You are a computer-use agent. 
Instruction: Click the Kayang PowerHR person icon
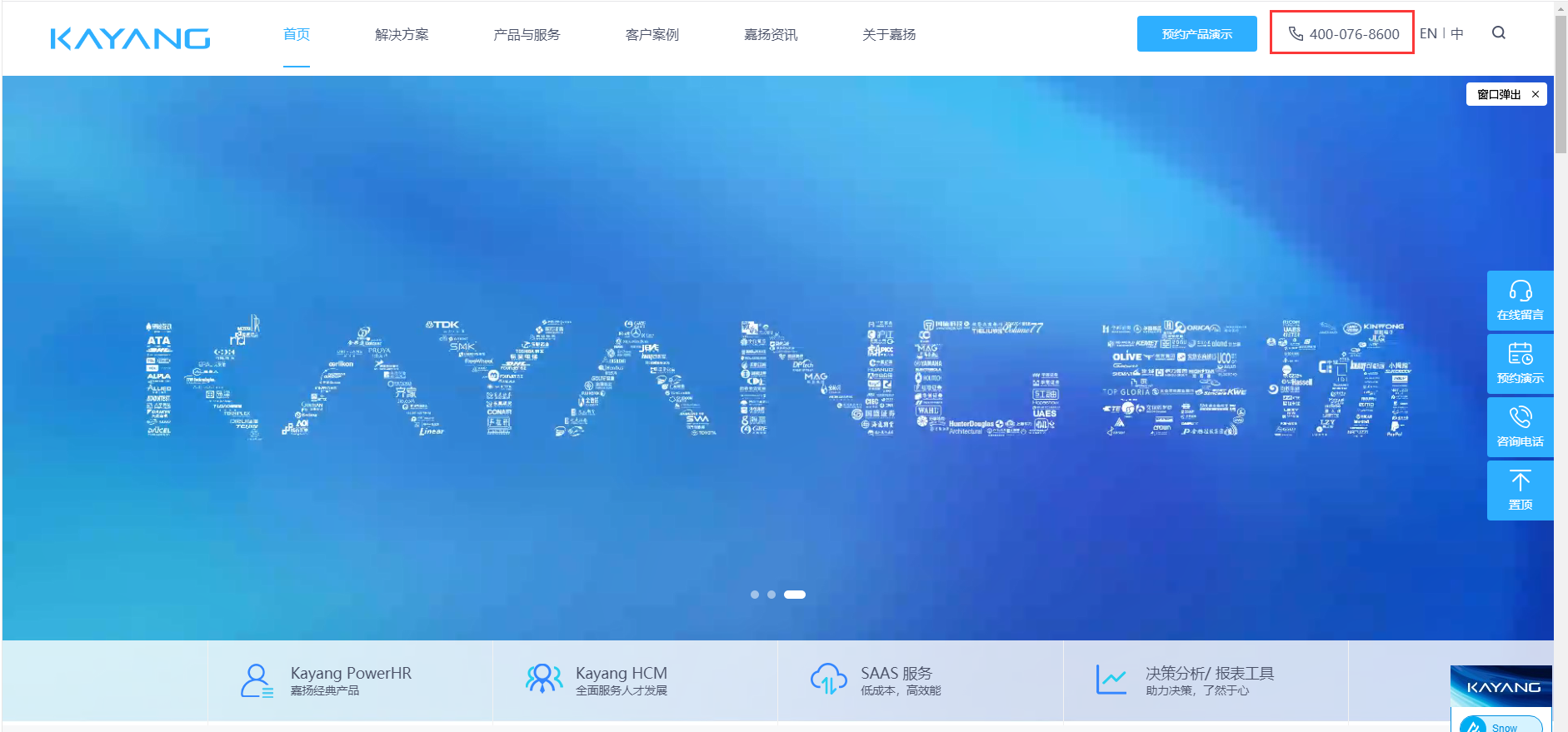coord(257,680)
